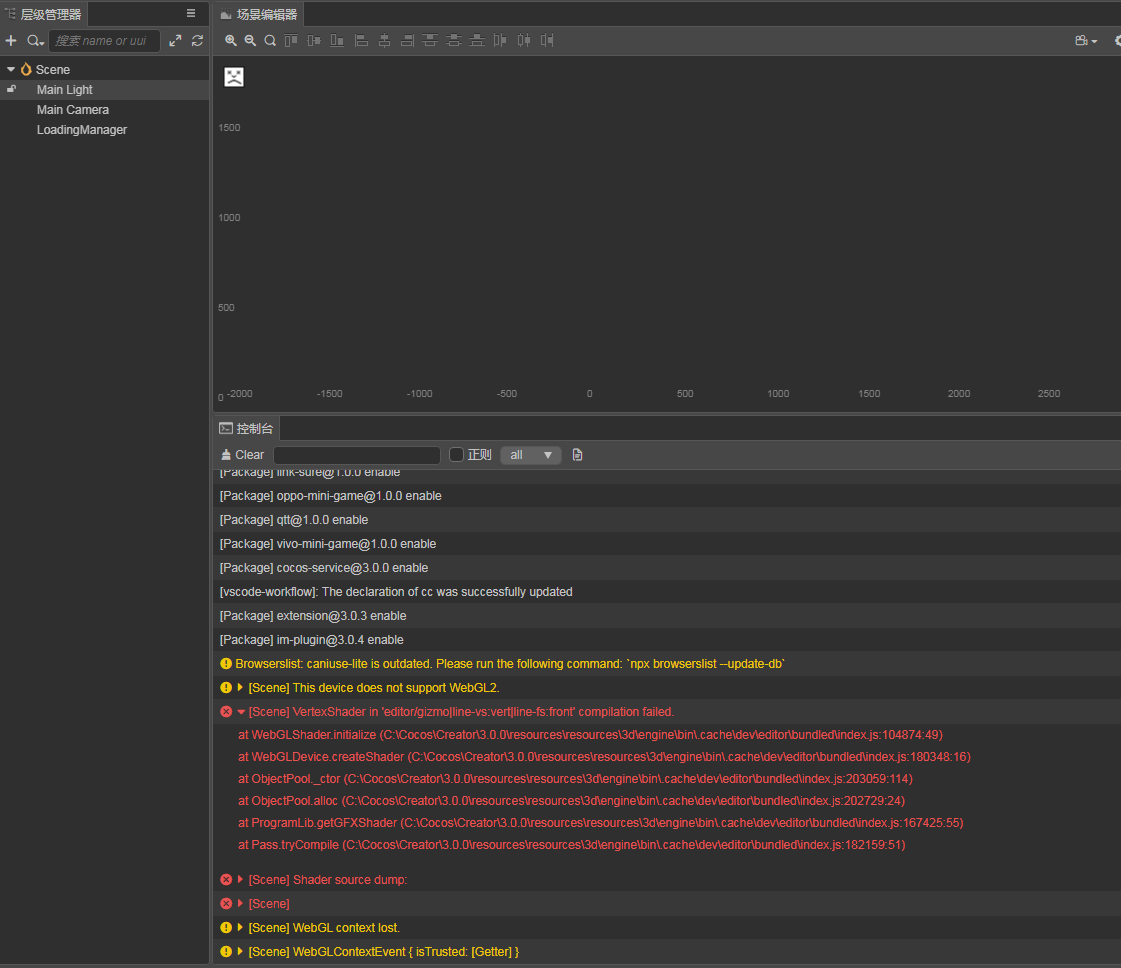Click the zoom in magnifier icon
Screen dimensions: 1121x968
point(230,41)
